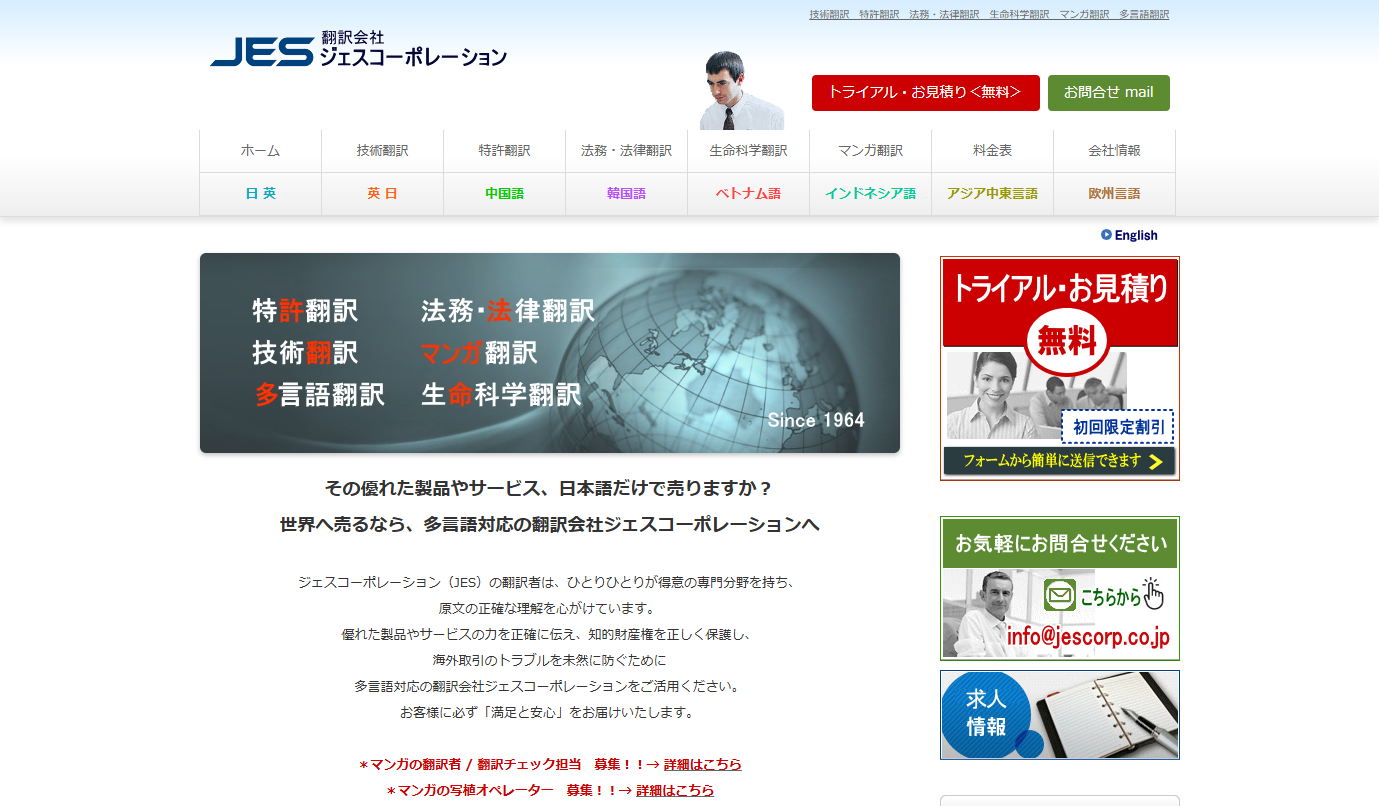Open 詳細はこちら for 写植オペレーター recruitment

pyautogui.click(x=676, y=789)
